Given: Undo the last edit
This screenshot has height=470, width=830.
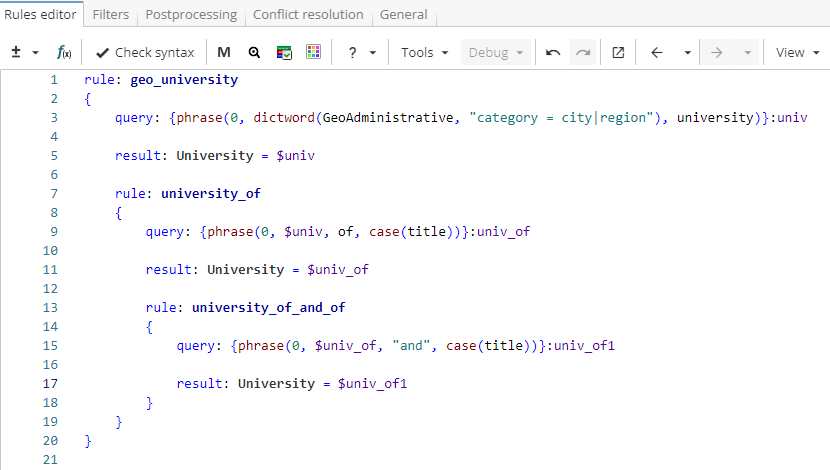Looking at the screenshot, I should click(553, 52).
